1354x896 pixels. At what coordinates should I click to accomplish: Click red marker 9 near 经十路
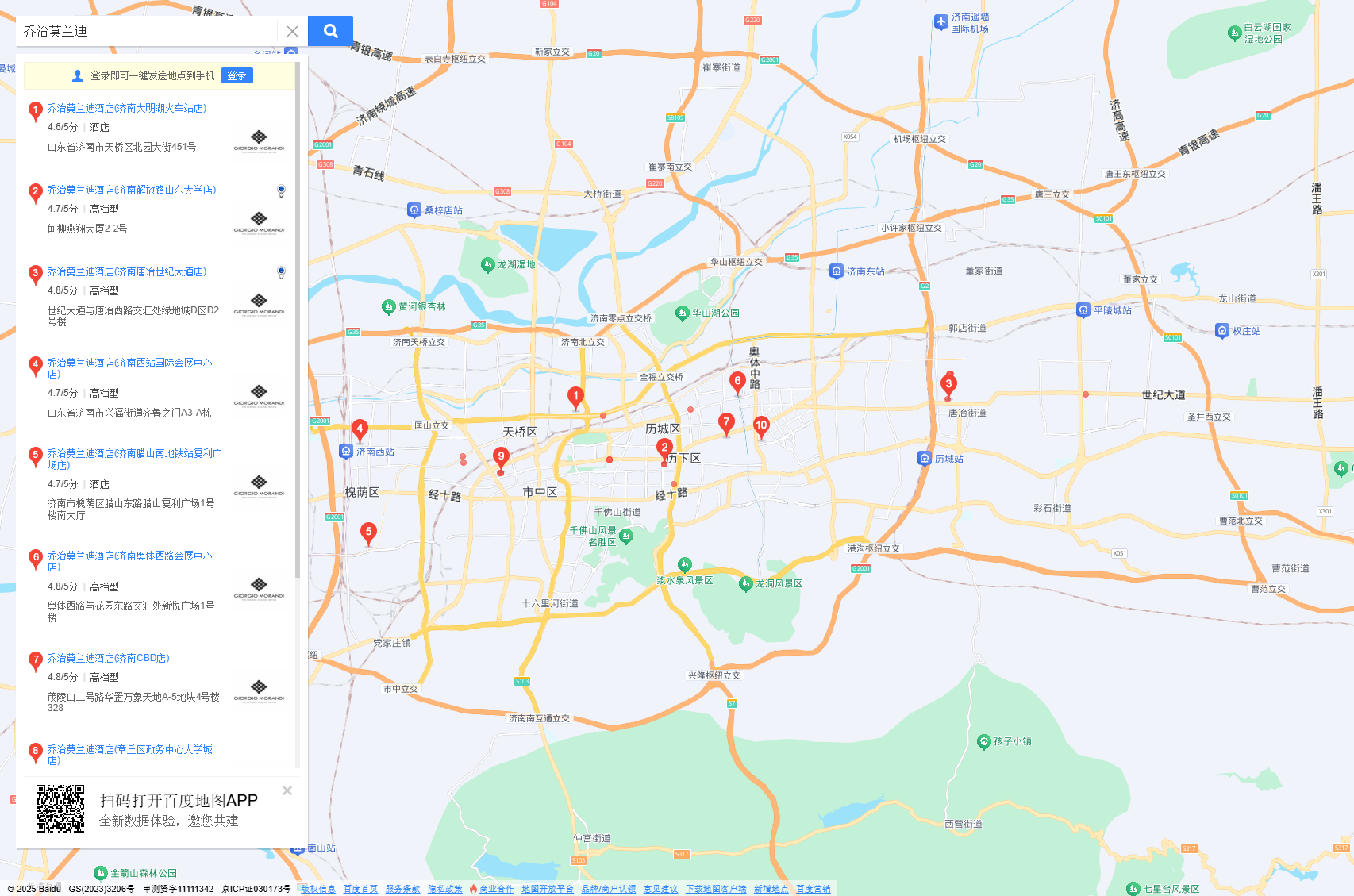click(x=501, y=458)
